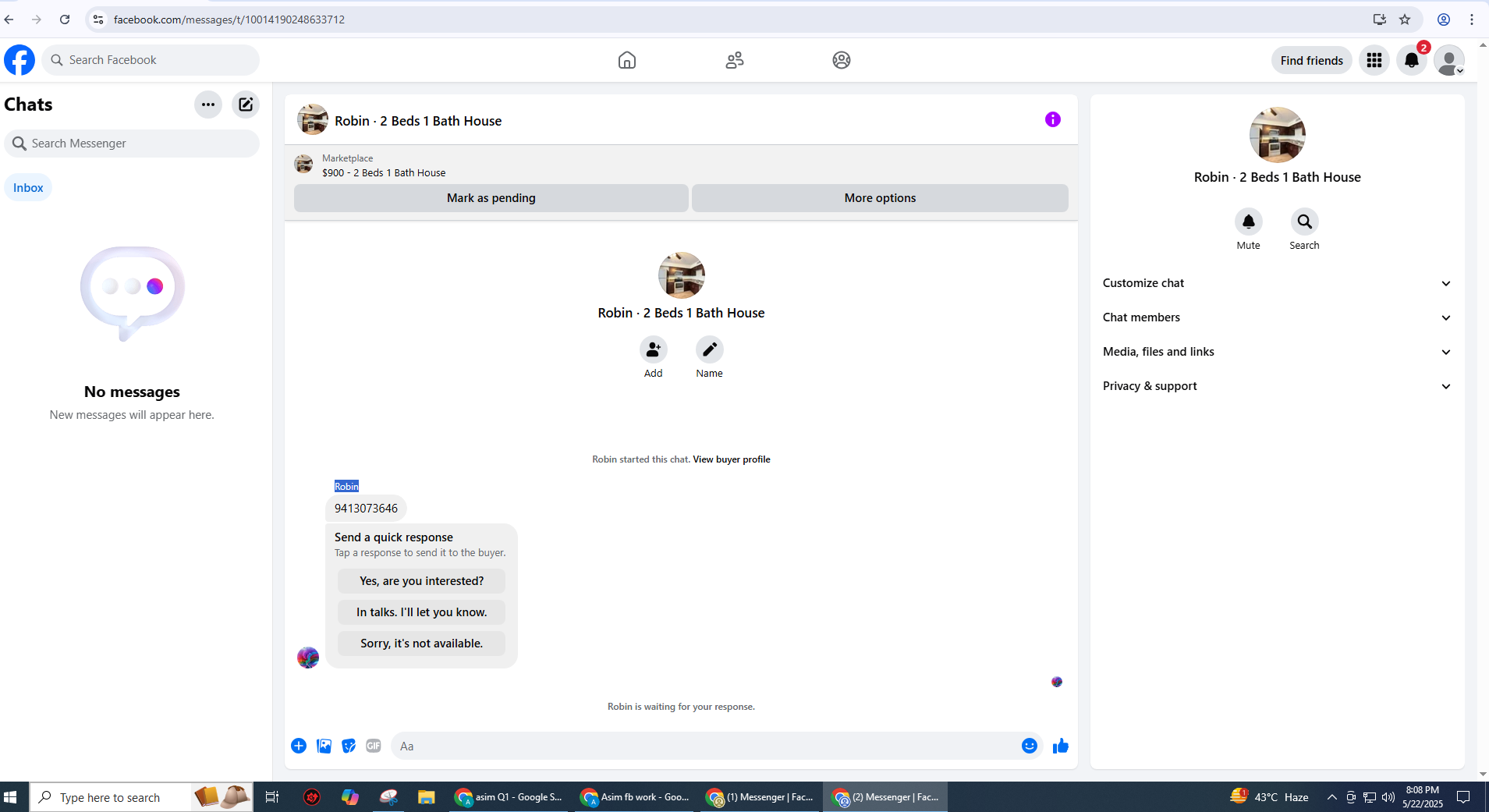Click the browser address bar URL
The image size is (1489, 812).
coord(229,20)
